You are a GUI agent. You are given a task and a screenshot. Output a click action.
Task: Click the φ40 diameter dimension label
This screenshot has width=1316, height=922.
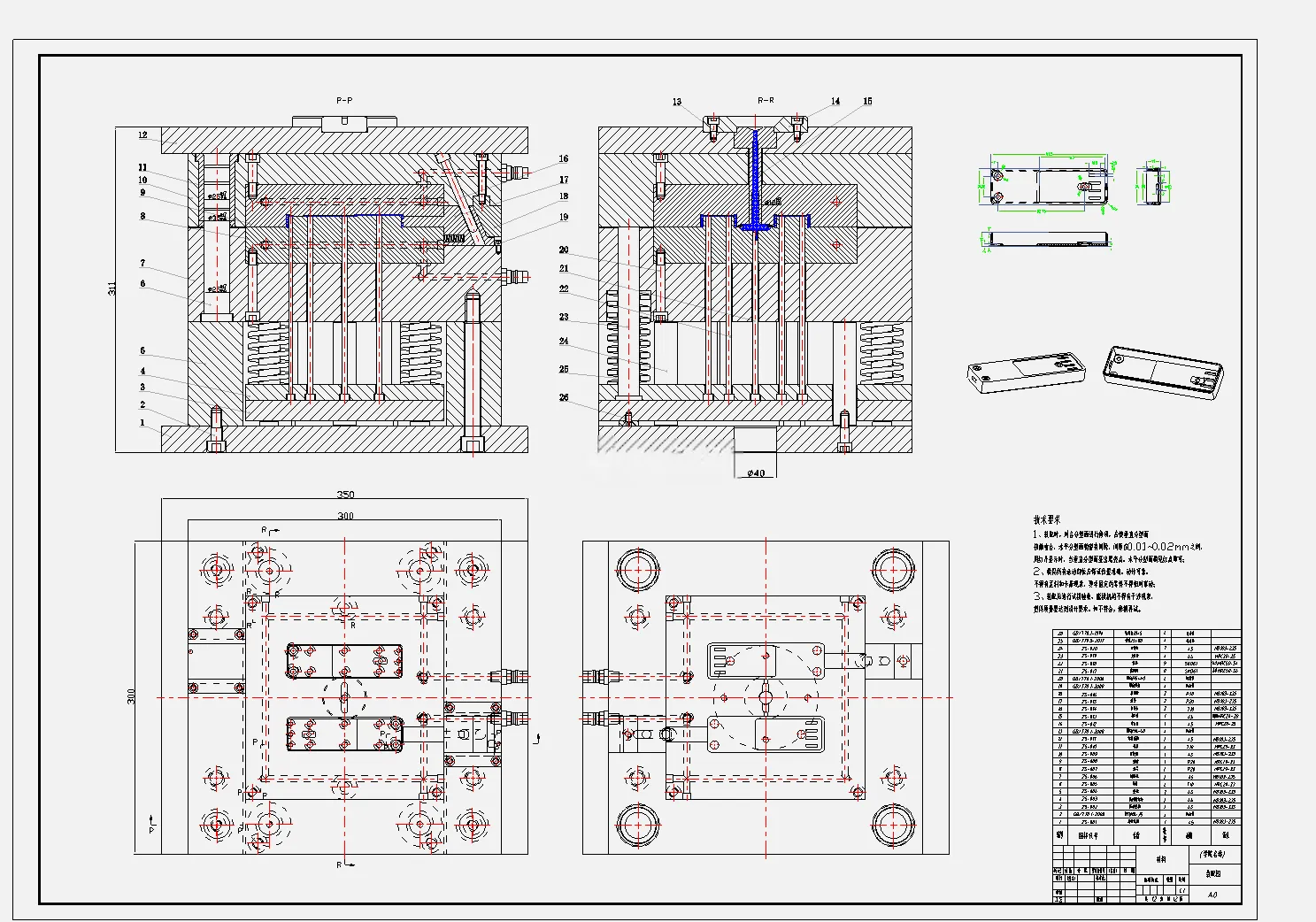(756, 473)
